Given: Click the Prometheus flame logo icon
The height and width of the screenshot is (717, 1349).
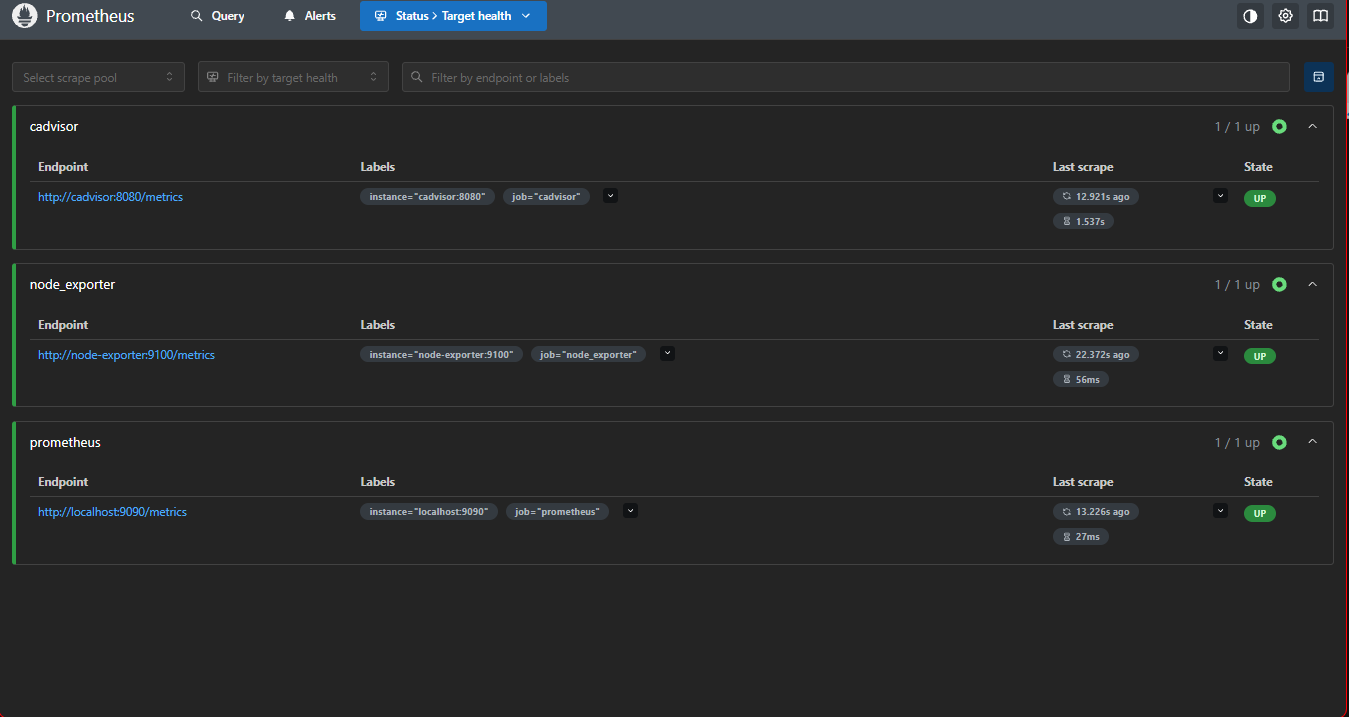Looking at the screenshot, I should 24,16.
